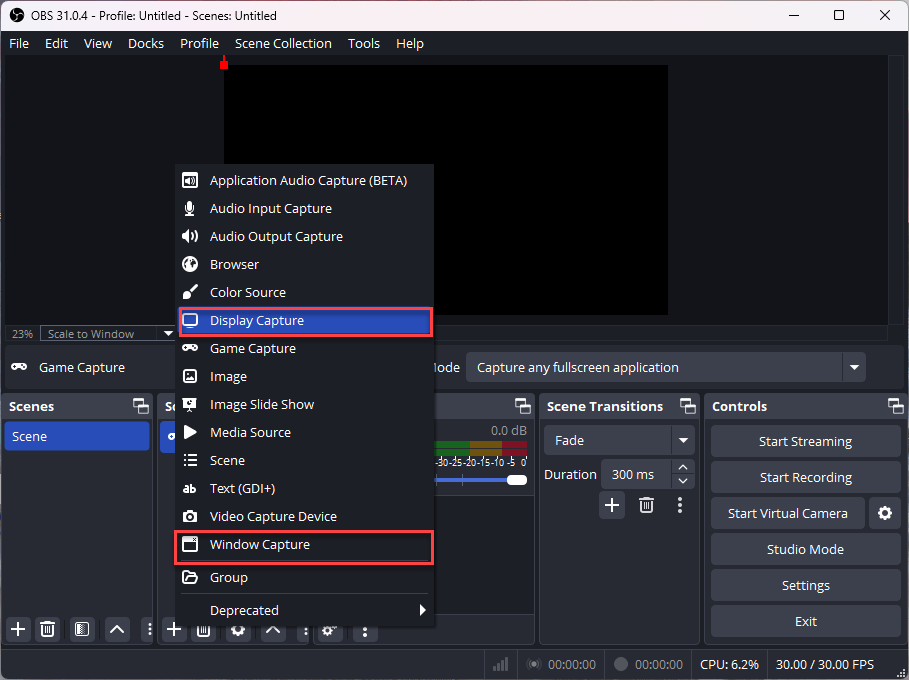Click Start Streaming

click(805, 441)
